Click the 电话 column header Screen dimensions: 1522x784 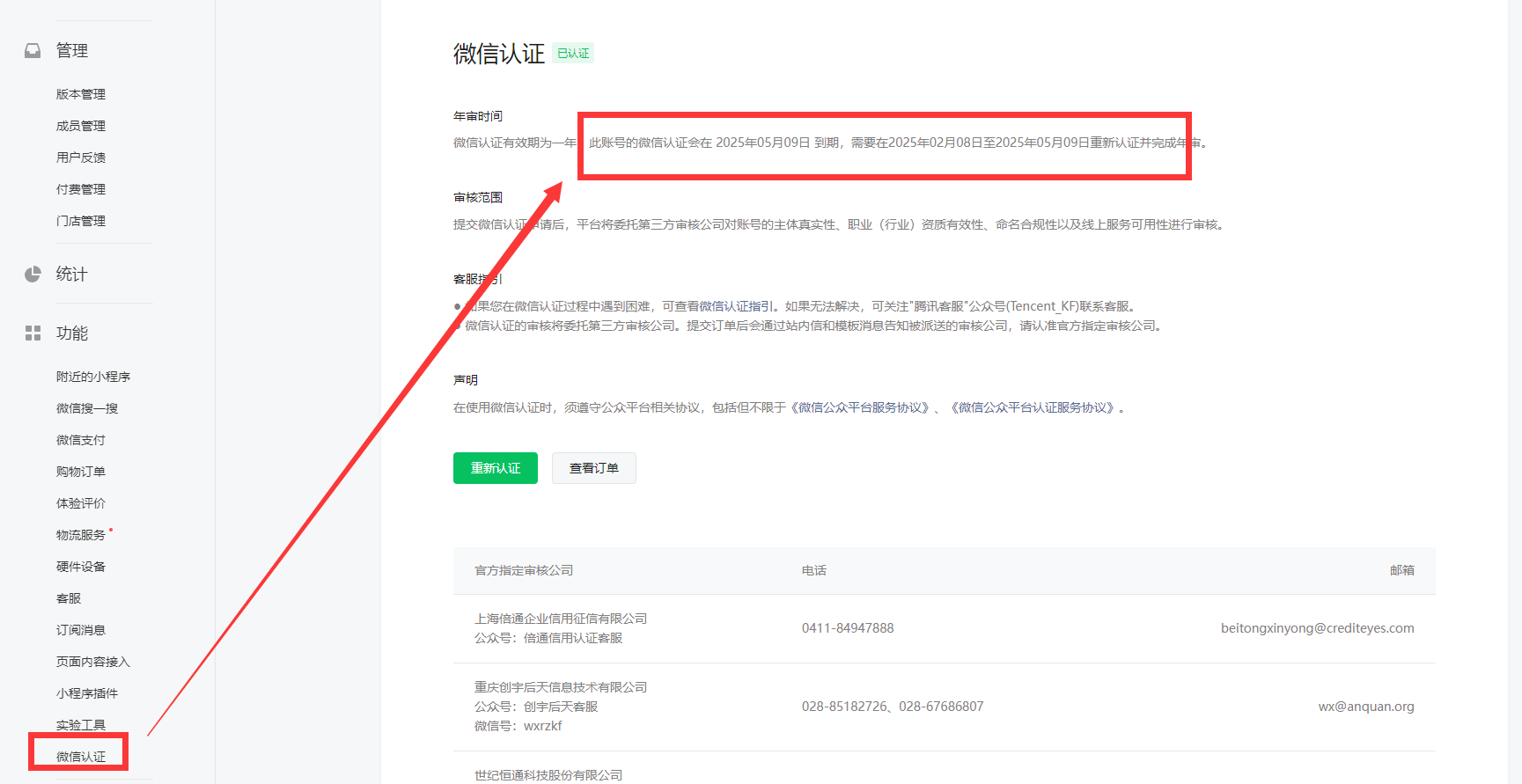coord(814,570)
